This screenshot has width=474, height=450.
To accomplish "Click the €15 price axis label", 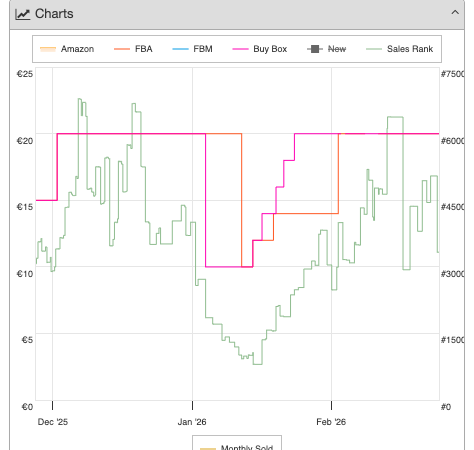I will click(25, 207).
